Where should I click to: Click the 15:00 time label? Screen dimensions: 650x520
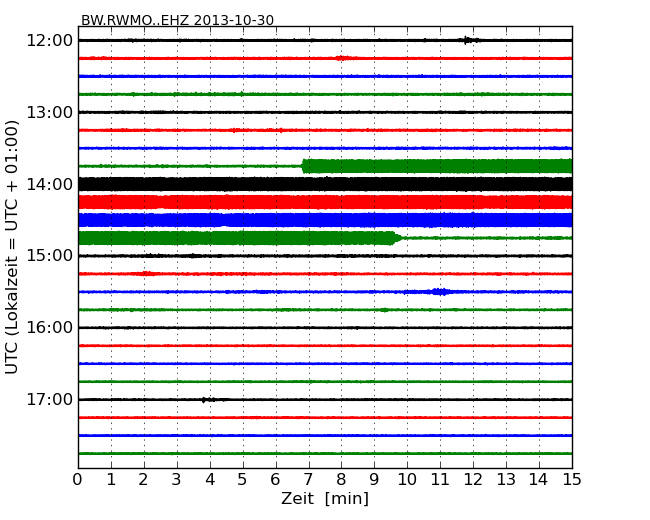49,255
